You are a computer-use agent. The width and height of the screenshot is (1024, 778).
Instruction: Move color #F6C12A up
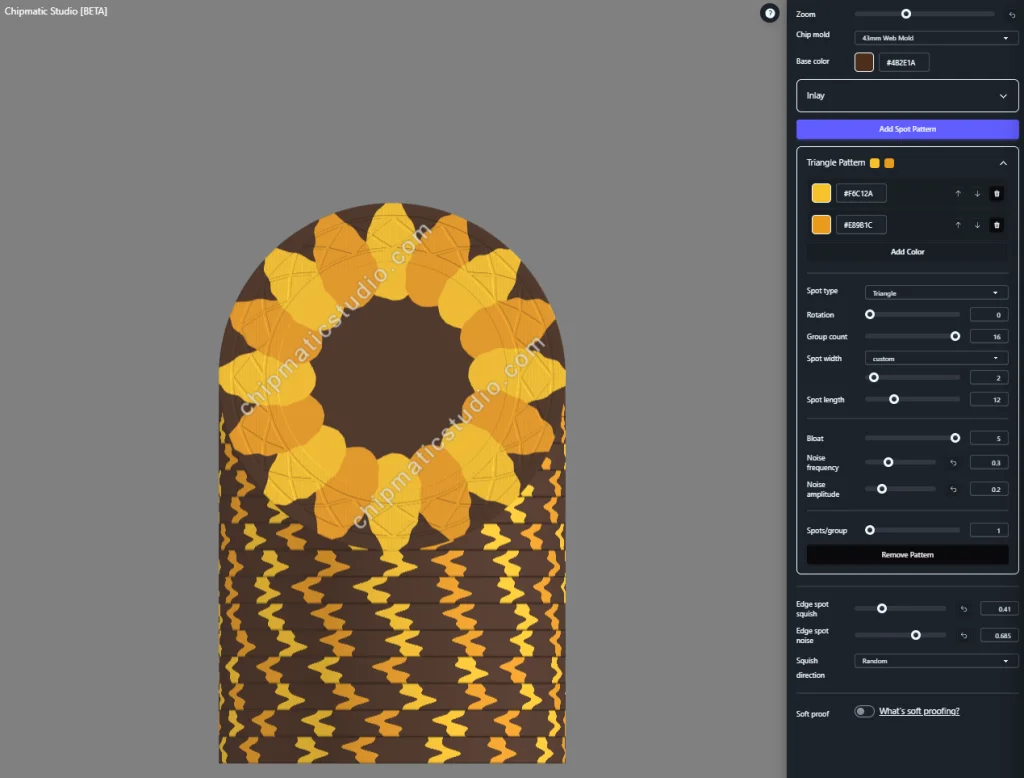958,193
